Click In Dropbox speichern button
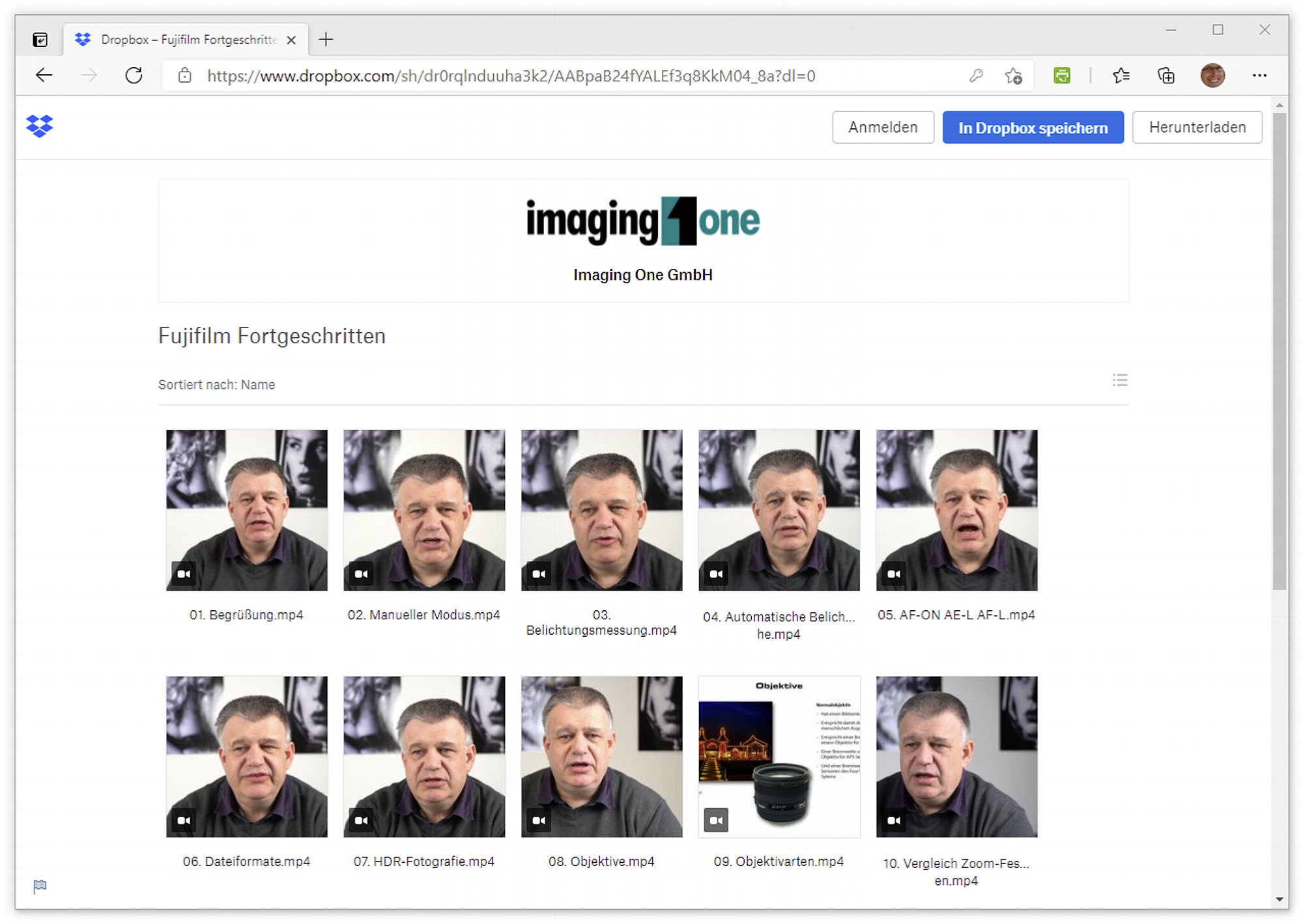Viewport: 1303px width, 924px height. pos(1033,128)
